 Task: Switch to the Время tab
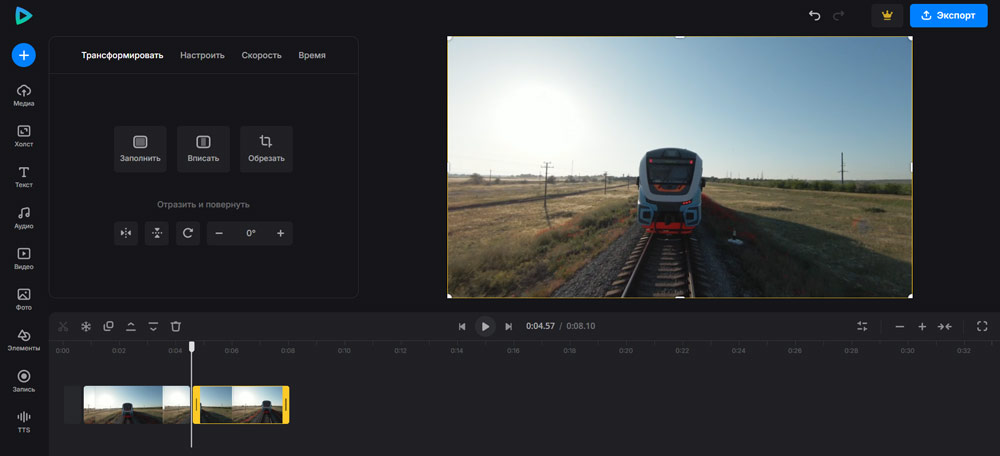pyautogui.click(x=312, y=55)
